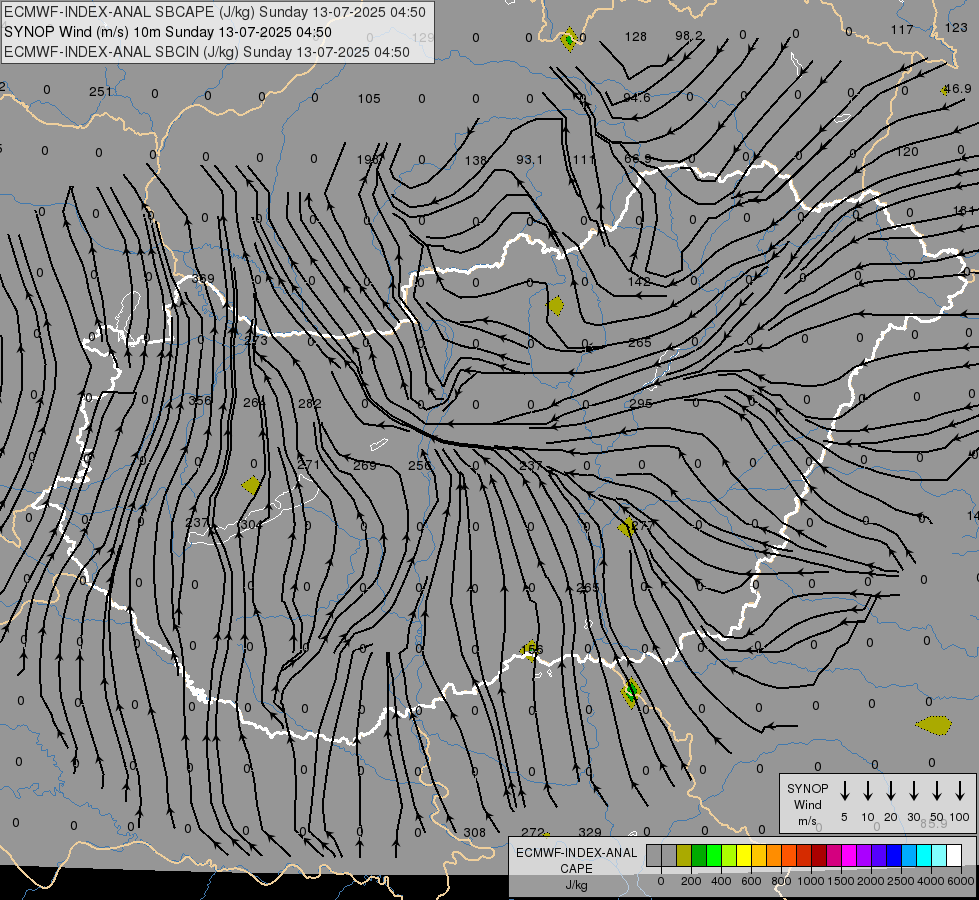Click the faded value 85.9
This screenshot has height=900, width=979.
(933, 824)
